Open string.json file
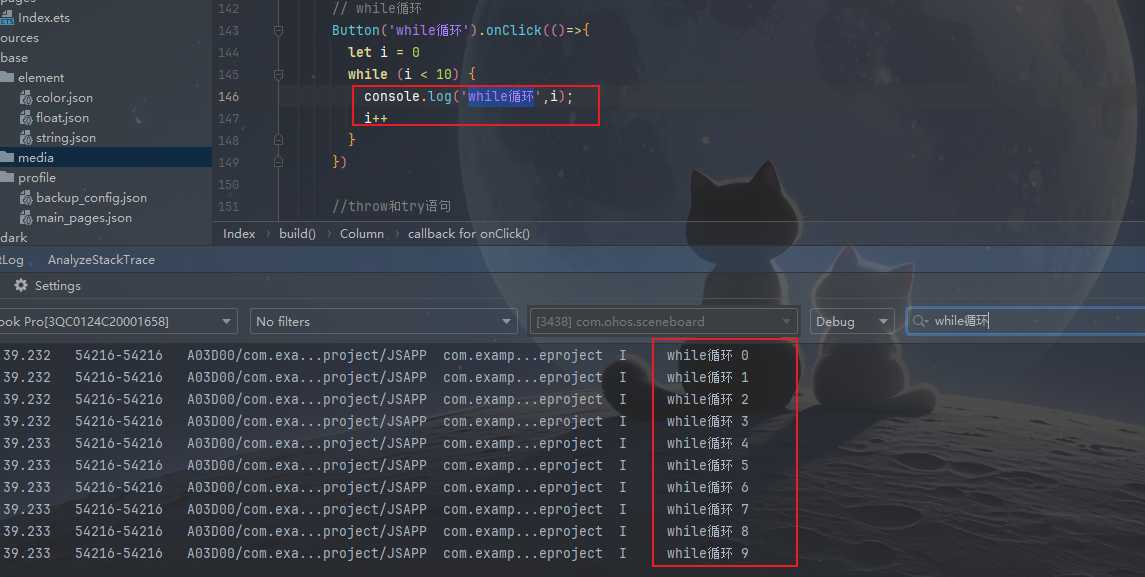 pos(66,137)
